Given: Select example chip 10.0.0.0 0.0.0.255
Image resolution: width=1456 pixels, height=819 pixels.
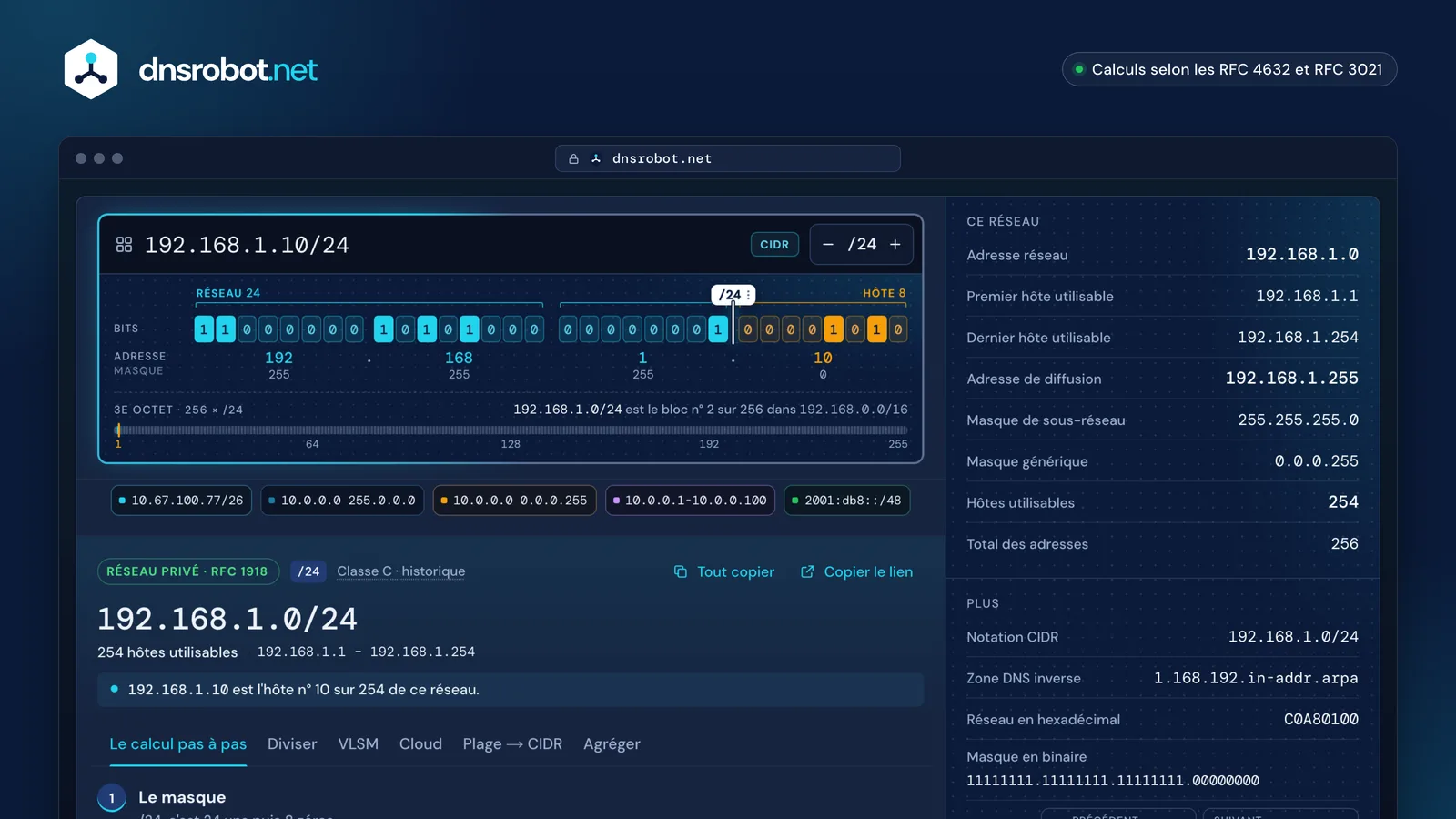Looking at the screenshot, I should [x=514, y=500].
